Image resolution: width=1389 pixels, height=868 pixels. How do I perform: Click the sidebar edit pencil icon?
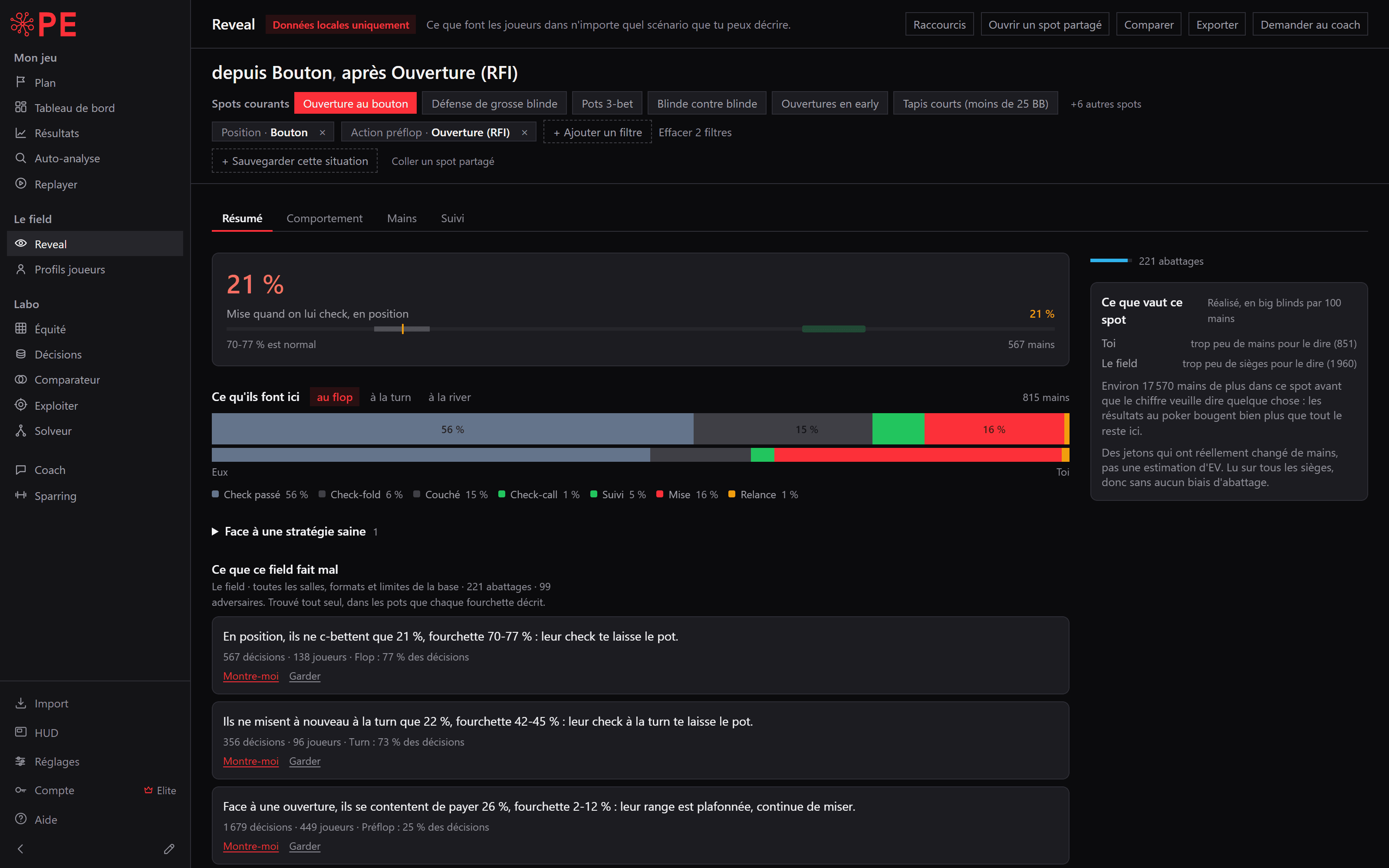(169, 848)
